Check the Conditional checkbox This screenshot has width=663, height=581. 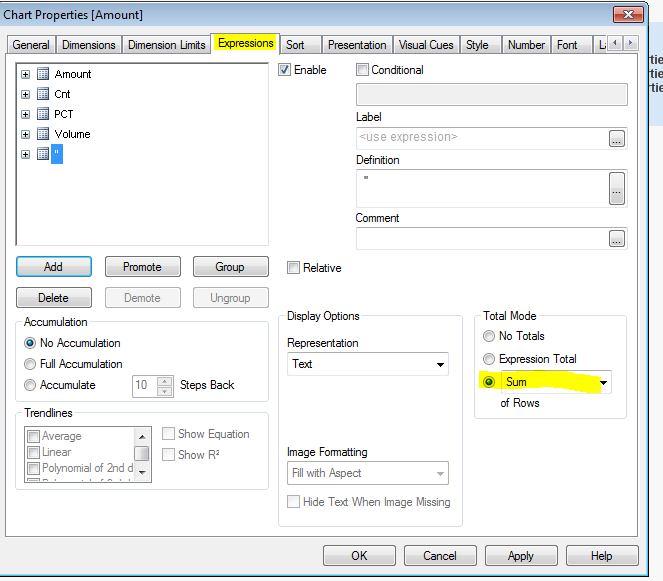[362, 70]
